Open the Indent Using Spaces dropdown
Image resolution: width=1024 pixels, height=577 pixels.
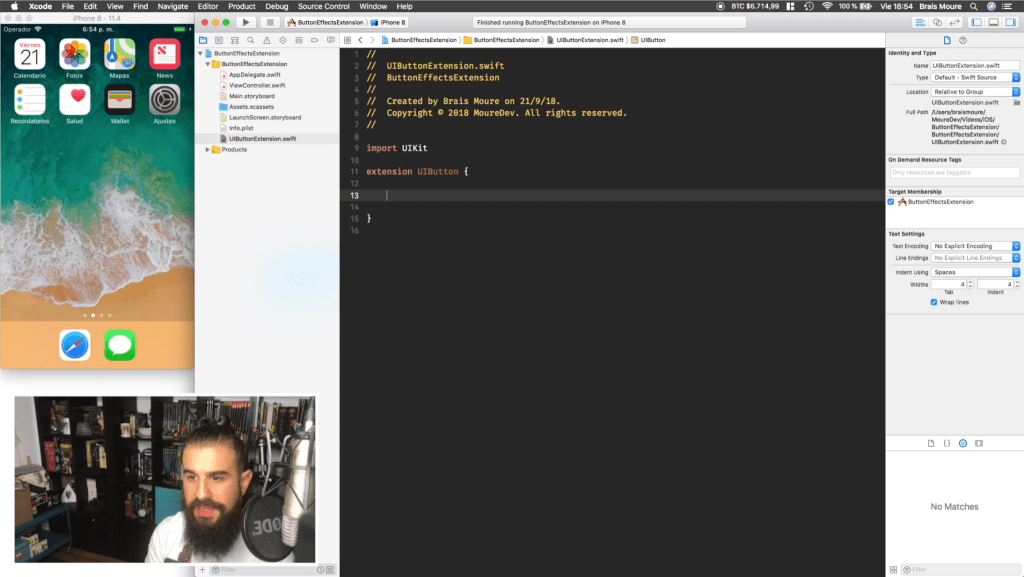(x=975, y=272)
